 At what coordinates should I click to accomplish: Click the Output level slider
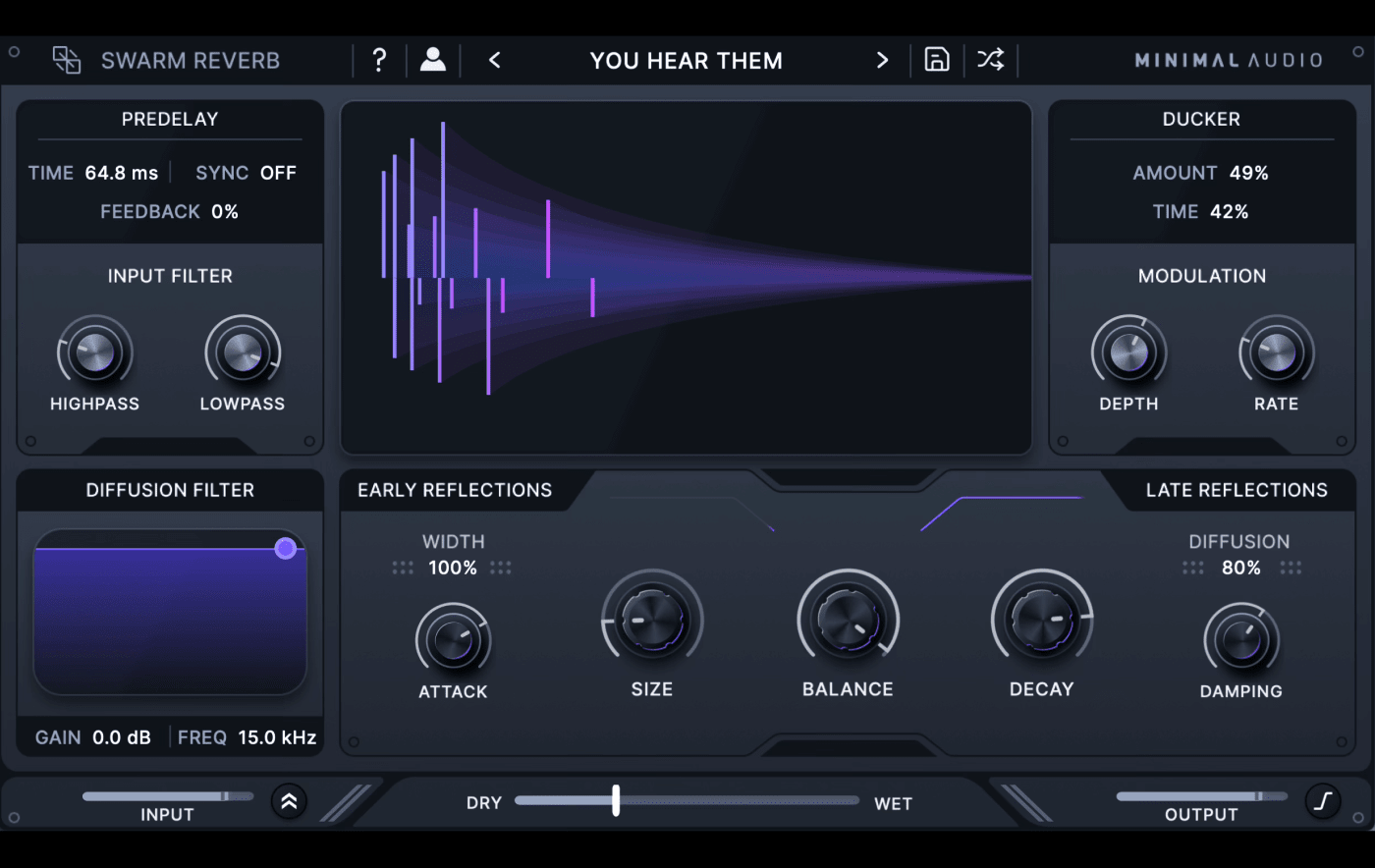(1201, 796)
